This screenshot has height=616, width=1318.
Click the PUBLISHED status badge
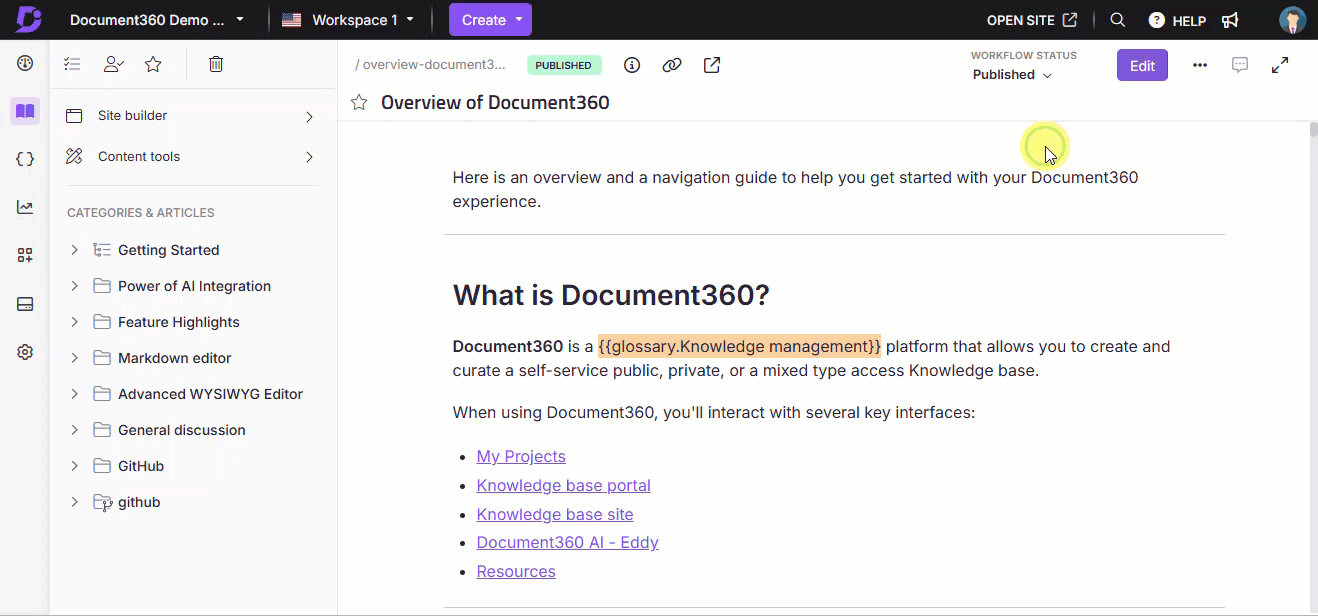(x=564, y=65)
